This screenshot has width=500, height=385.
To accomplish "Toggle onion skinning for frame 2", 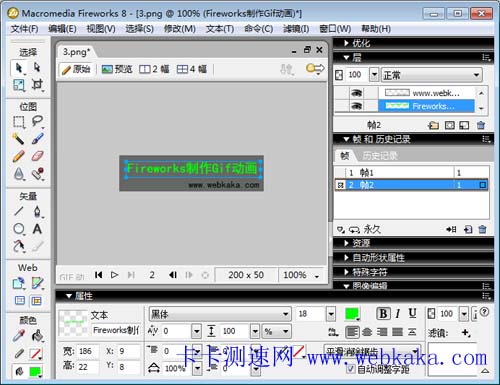I will coord(340,185).
